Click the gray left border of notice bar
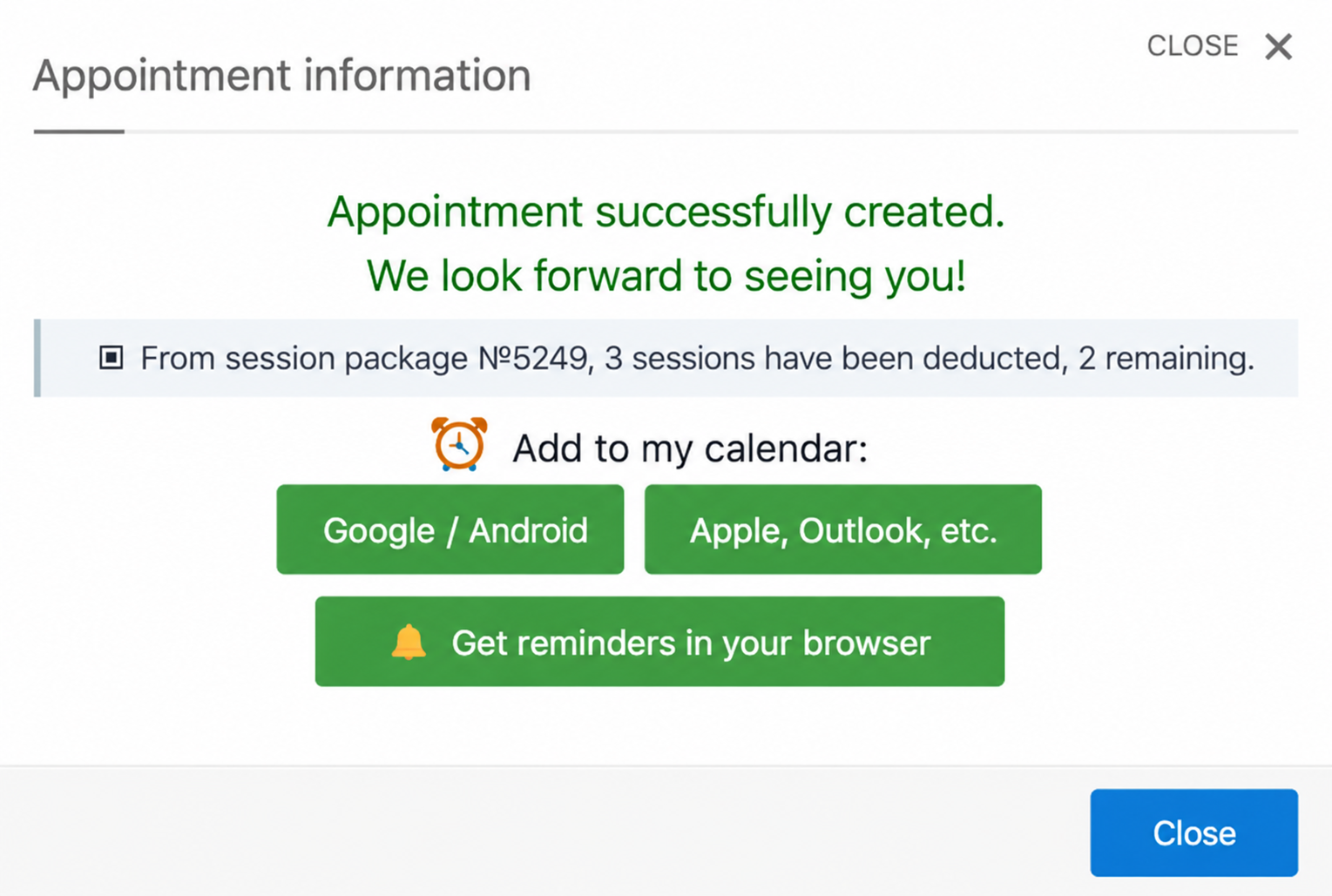1332x896 pixels. tap(37, 358)
